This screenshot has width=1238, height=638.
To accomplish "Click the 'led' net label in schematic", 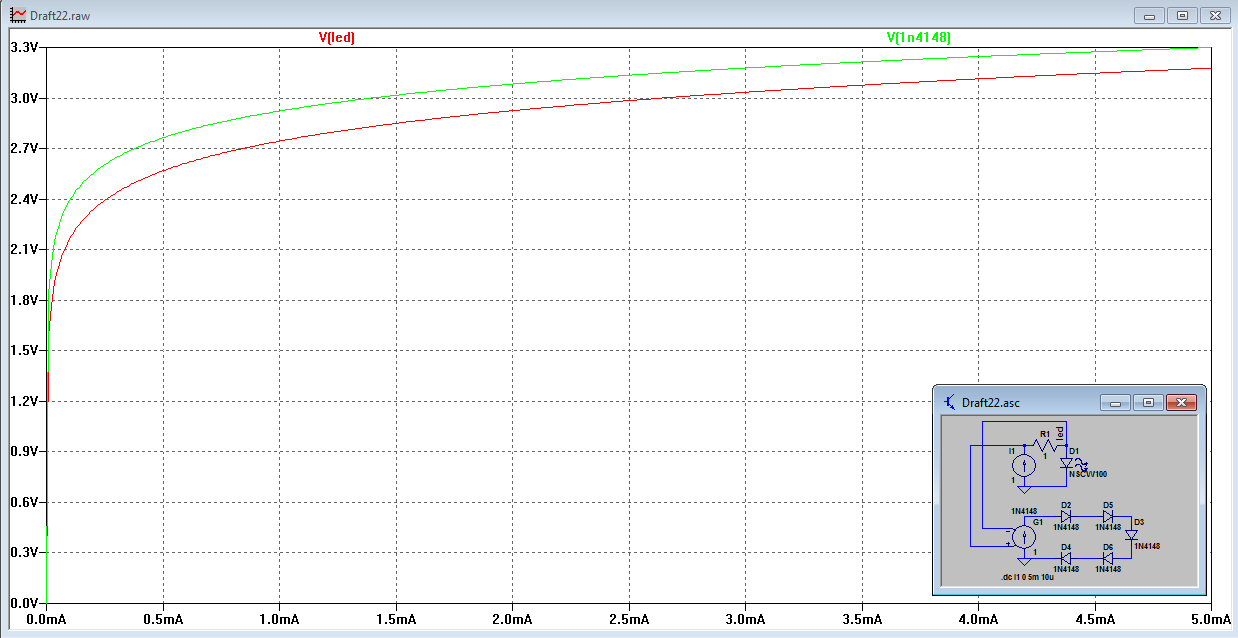I will (1060, 433).
